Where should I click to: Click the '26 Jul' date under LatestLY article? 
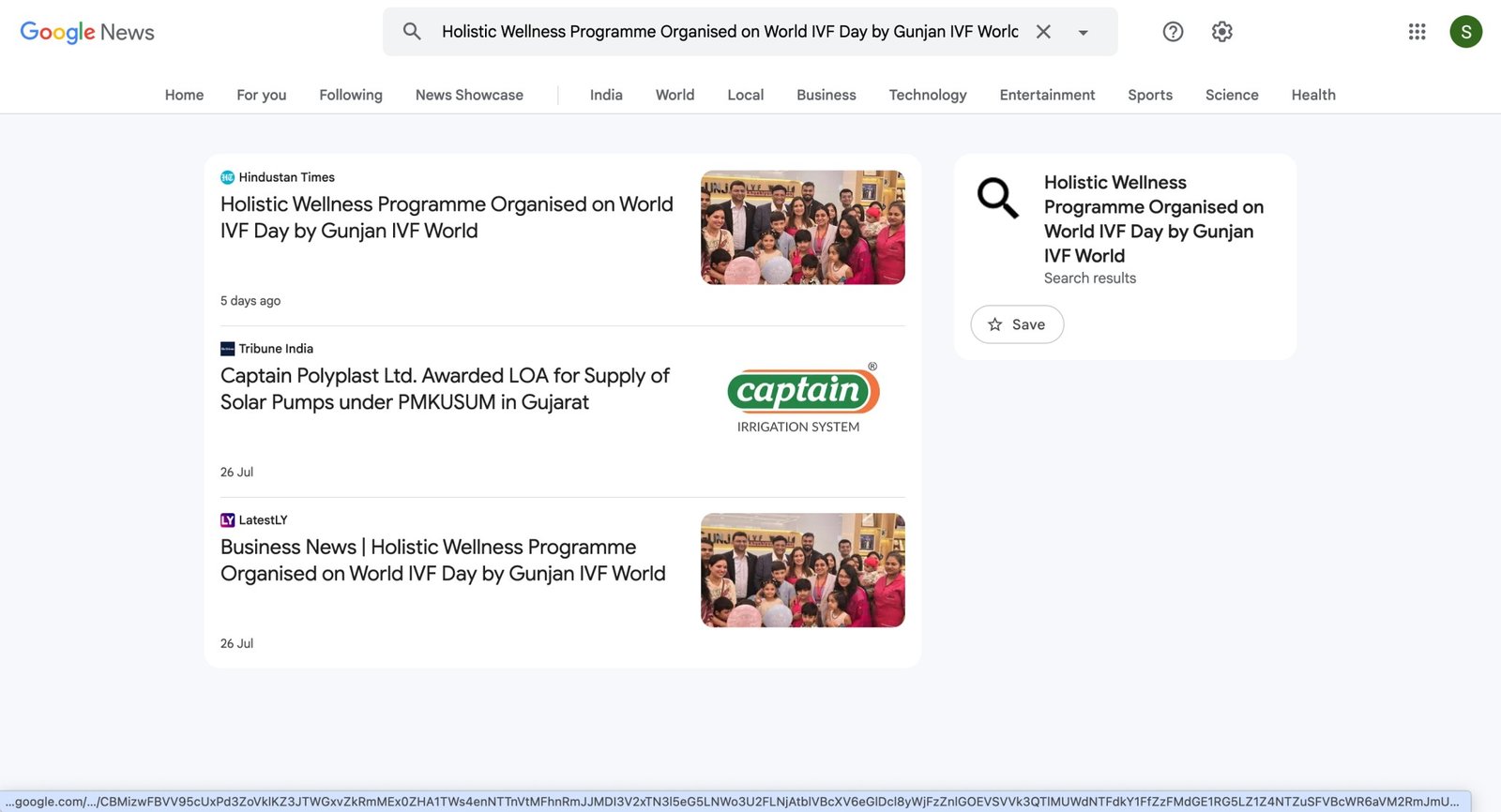236,644
